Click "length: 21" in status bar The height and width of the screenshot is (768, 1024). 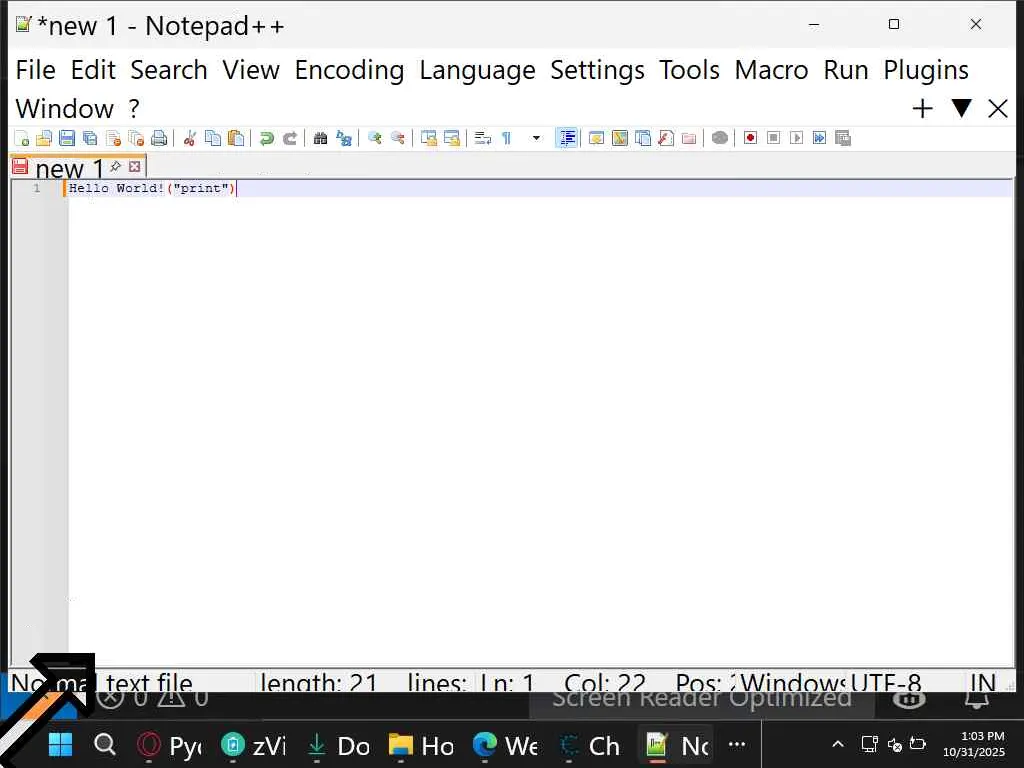point(319,682)
